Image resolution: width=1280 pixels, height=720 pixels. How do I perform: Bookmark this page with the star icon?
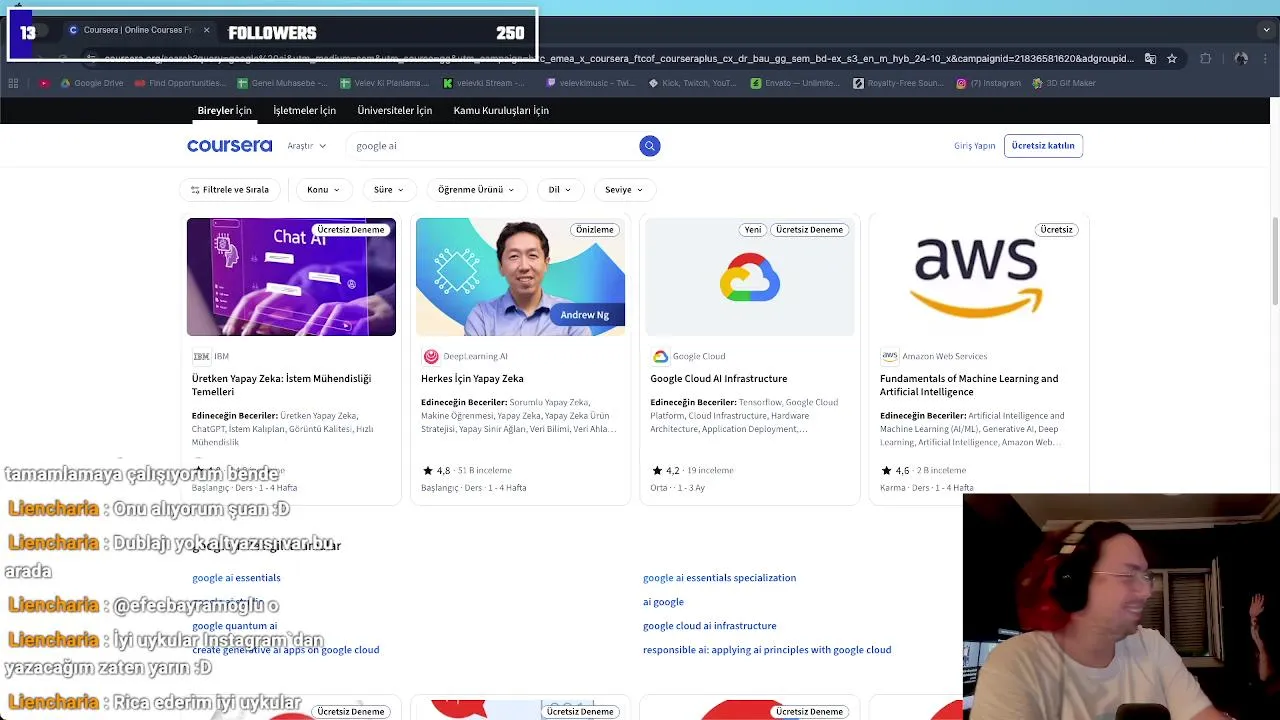click(x=1172, y=59)
